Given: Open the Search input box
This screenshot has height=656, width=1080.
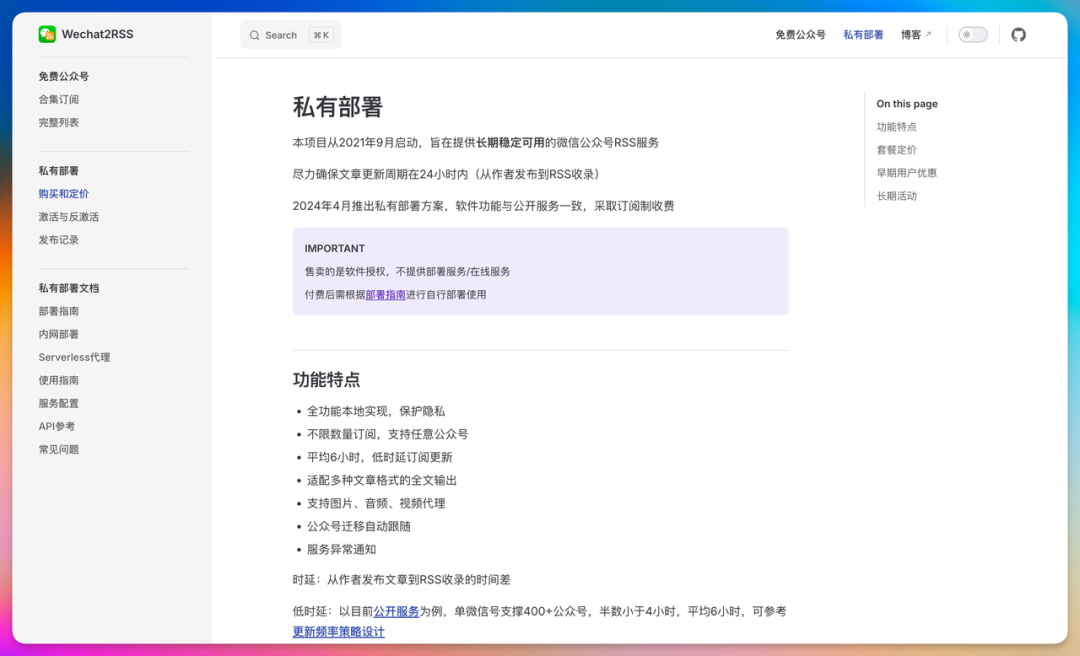Looking at the screenshot, I should 290,35.
